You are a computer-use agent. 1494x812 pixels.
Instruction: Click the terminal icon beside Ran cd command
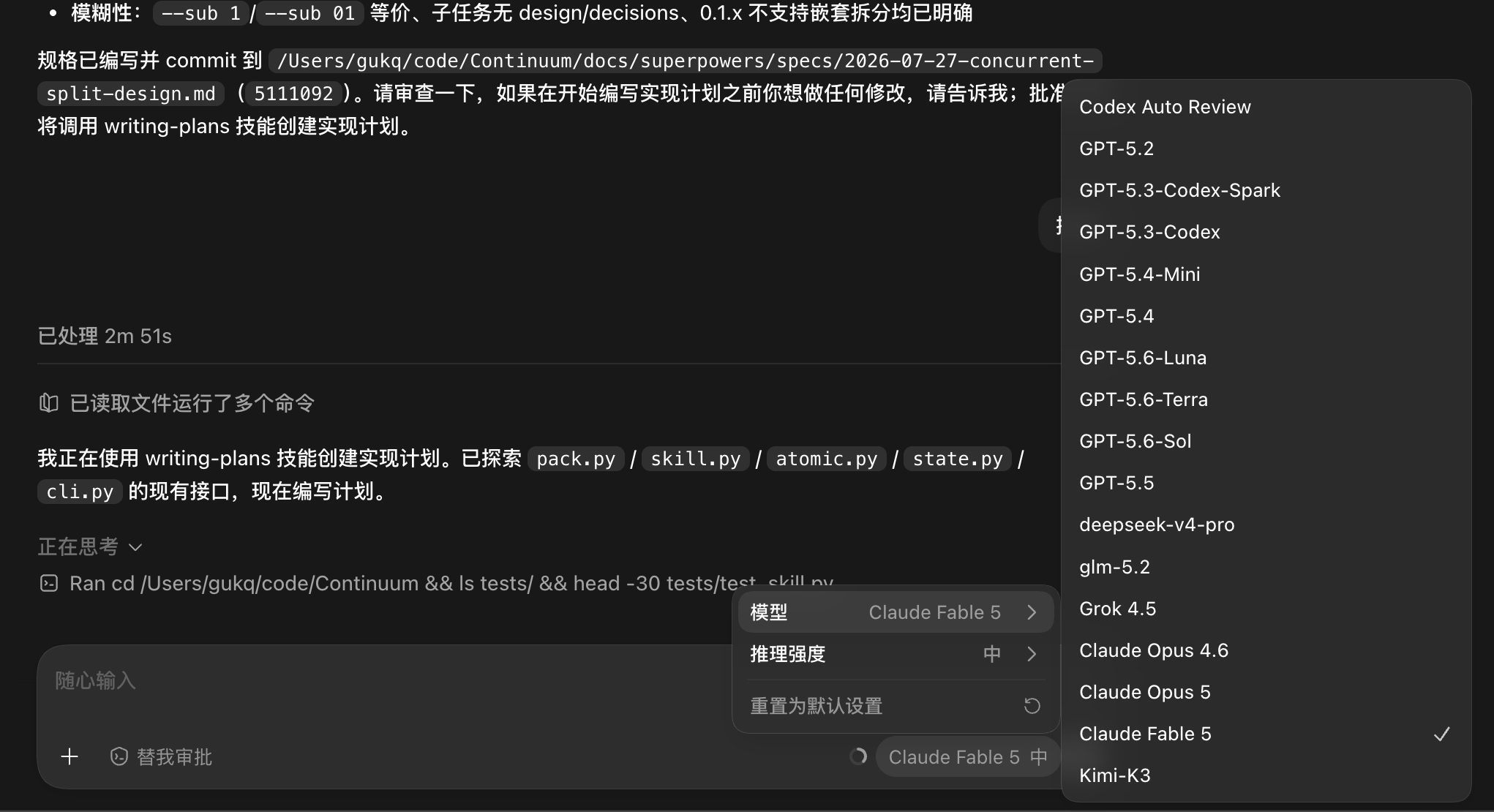[x=49, y=583]
